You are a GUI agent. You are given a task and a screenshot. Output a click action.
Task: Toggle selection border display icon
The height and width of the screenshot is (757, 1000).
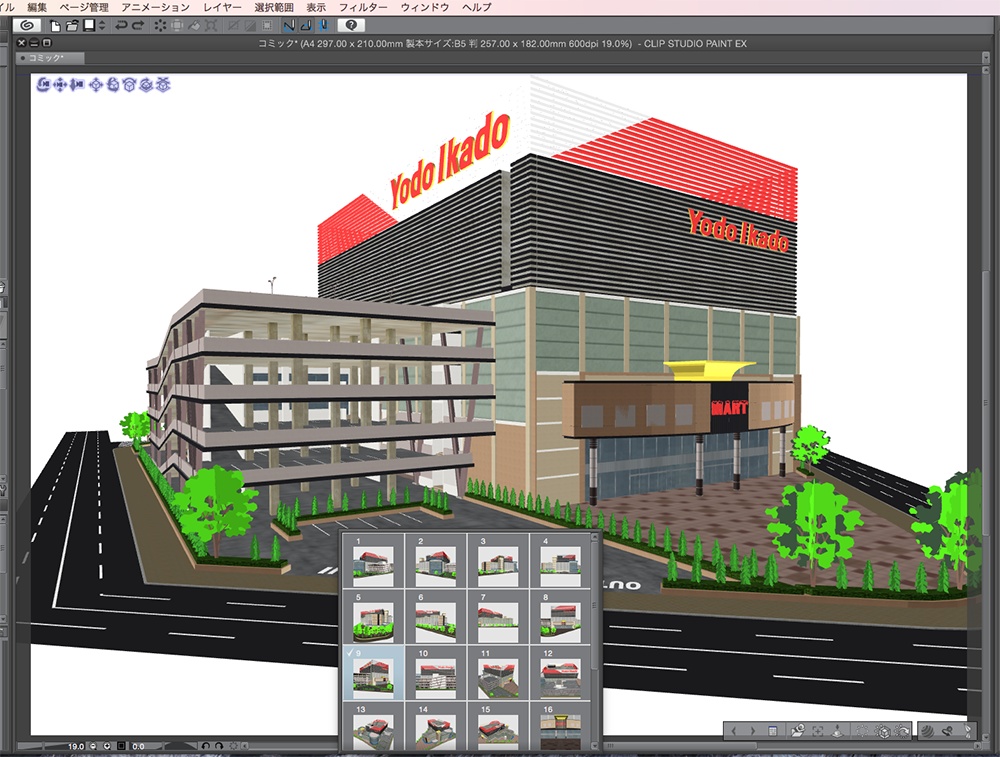click(x=267, y=26)
